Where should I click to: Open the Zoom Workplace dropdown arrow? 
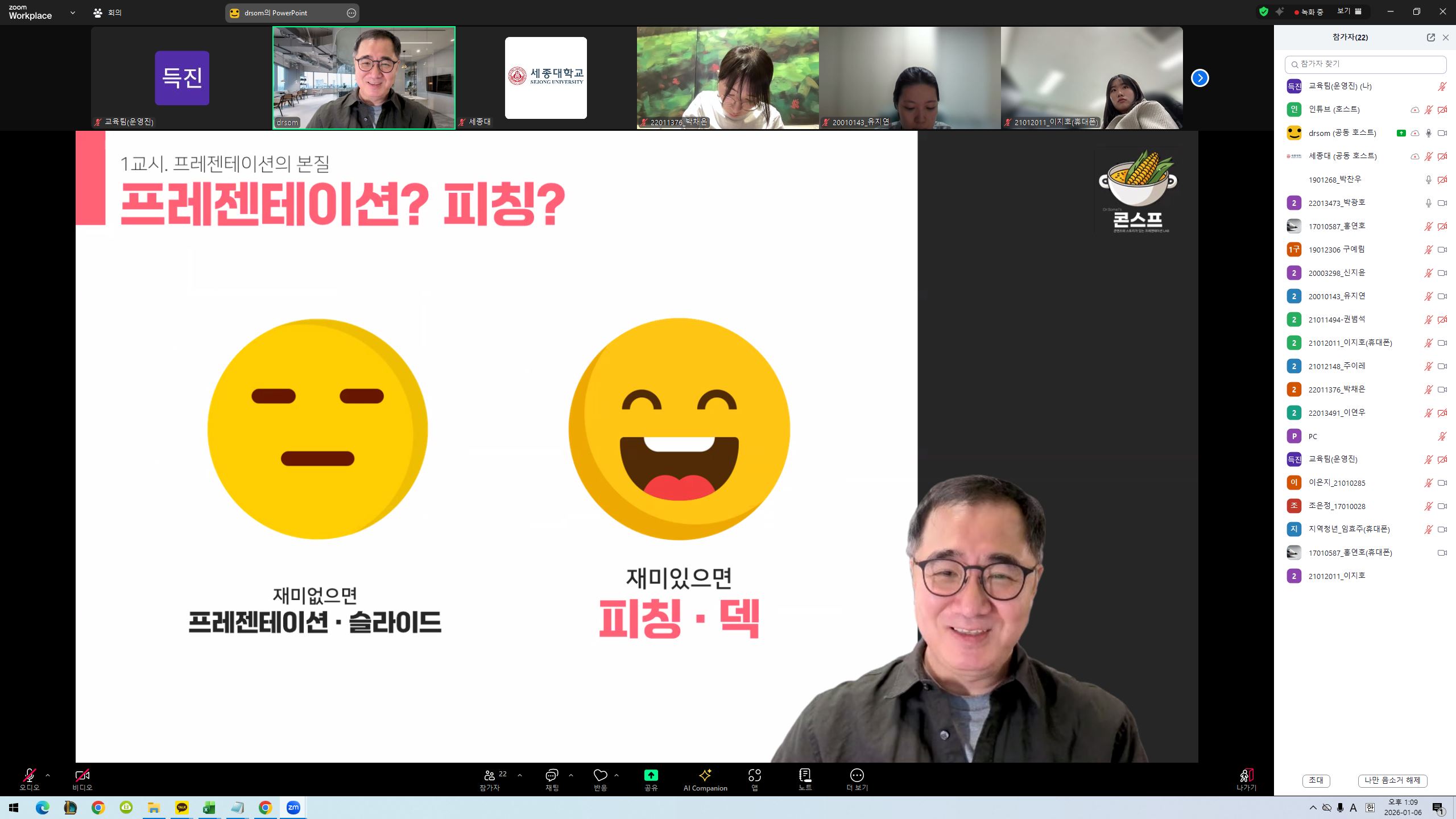72,13
